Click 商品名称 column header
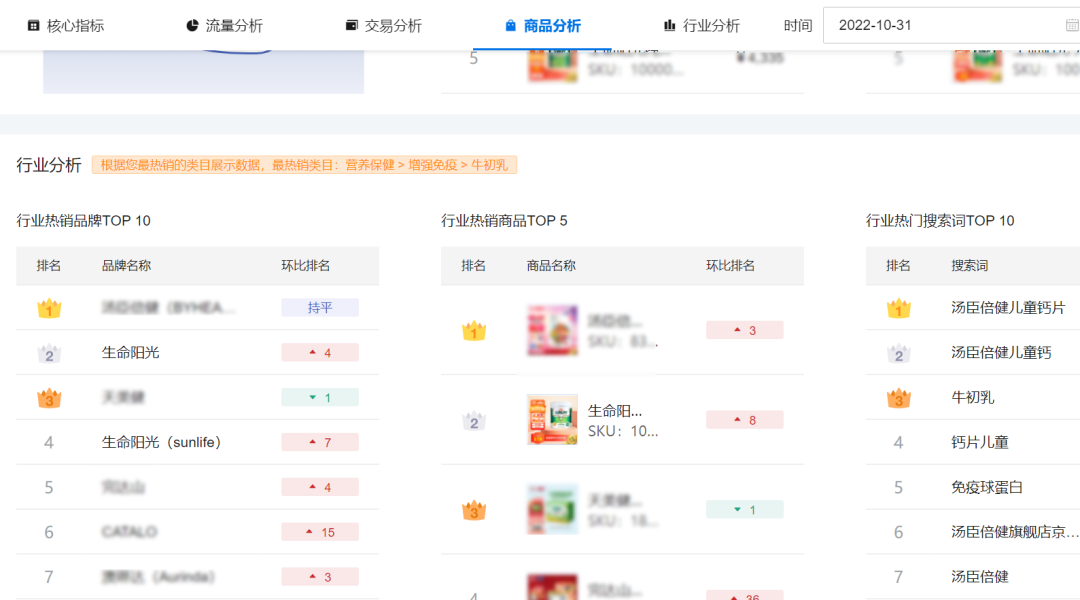 [x=551, y=266]
